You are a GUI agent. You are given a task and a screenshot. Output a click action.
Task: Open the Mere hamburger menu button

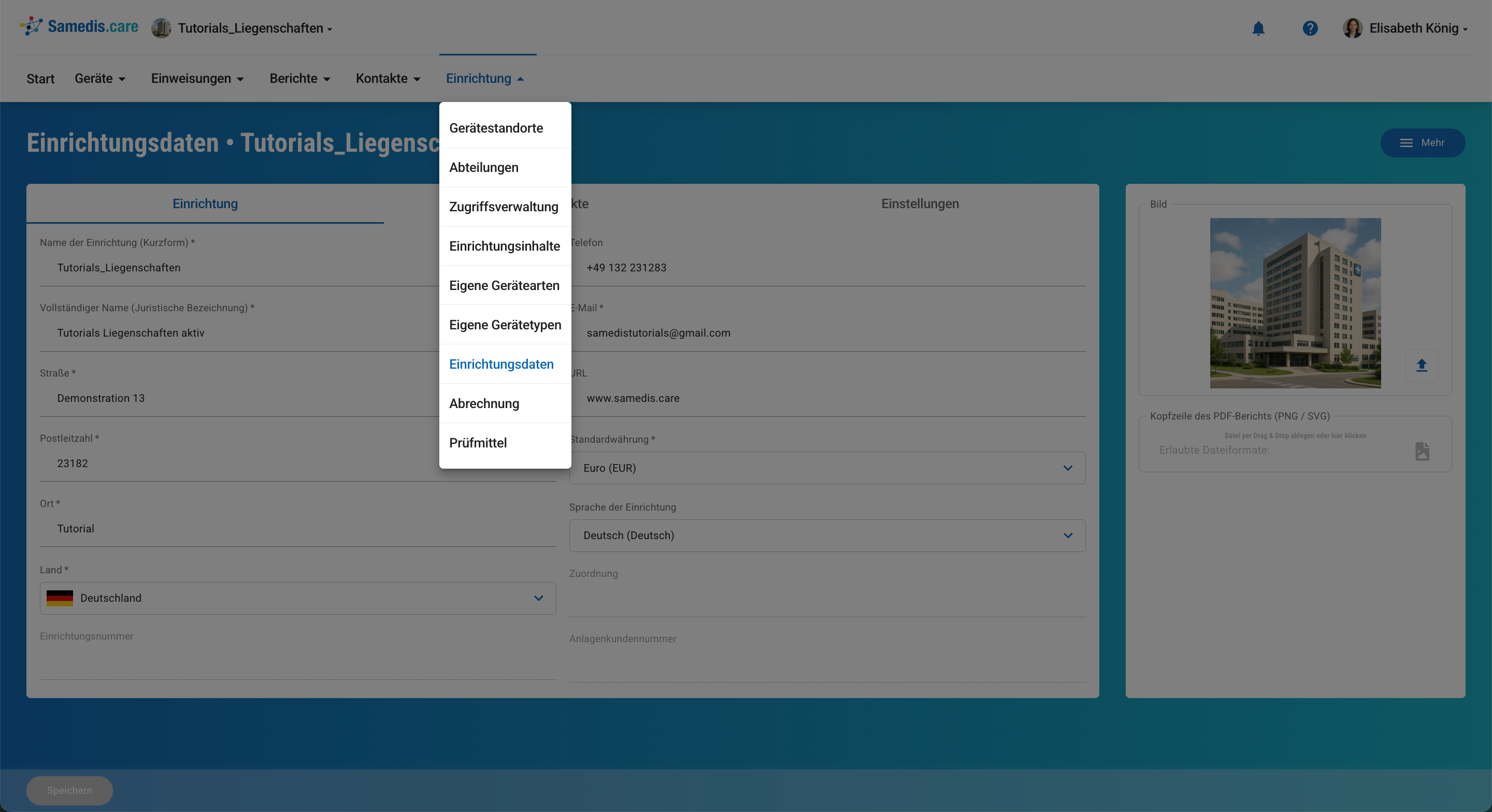coord(1423,143)
